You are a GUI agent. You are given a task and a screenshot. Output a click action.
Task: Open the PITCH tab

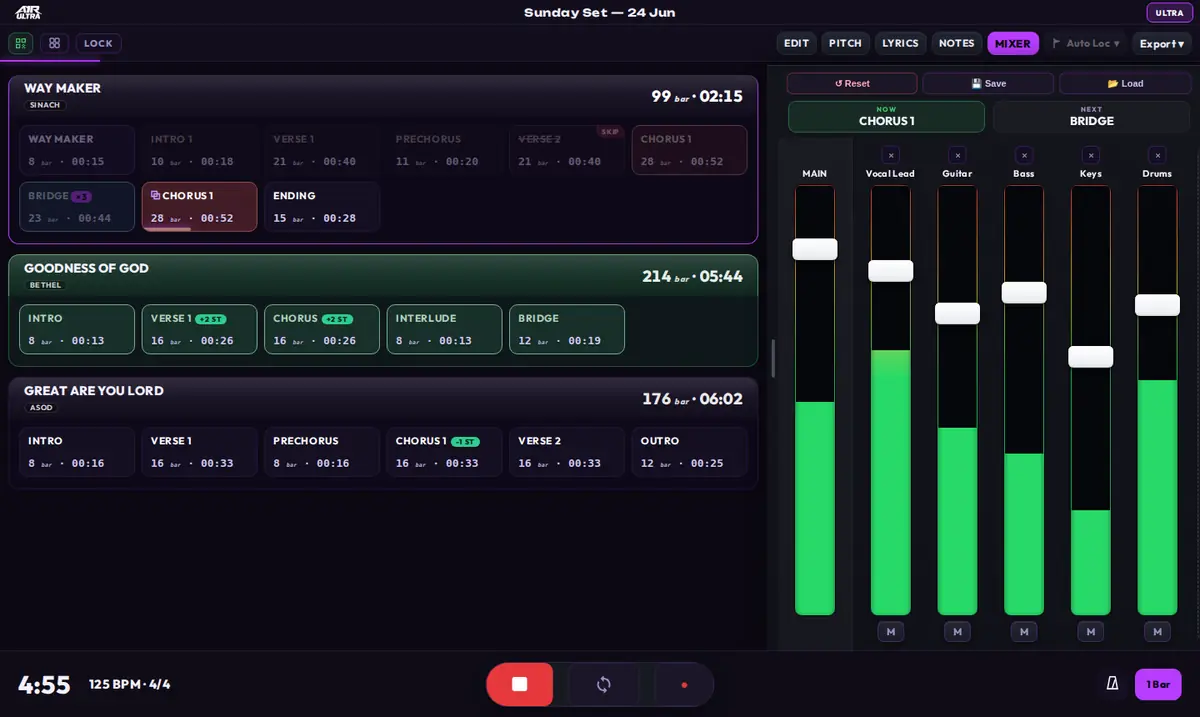pos(845,43)
